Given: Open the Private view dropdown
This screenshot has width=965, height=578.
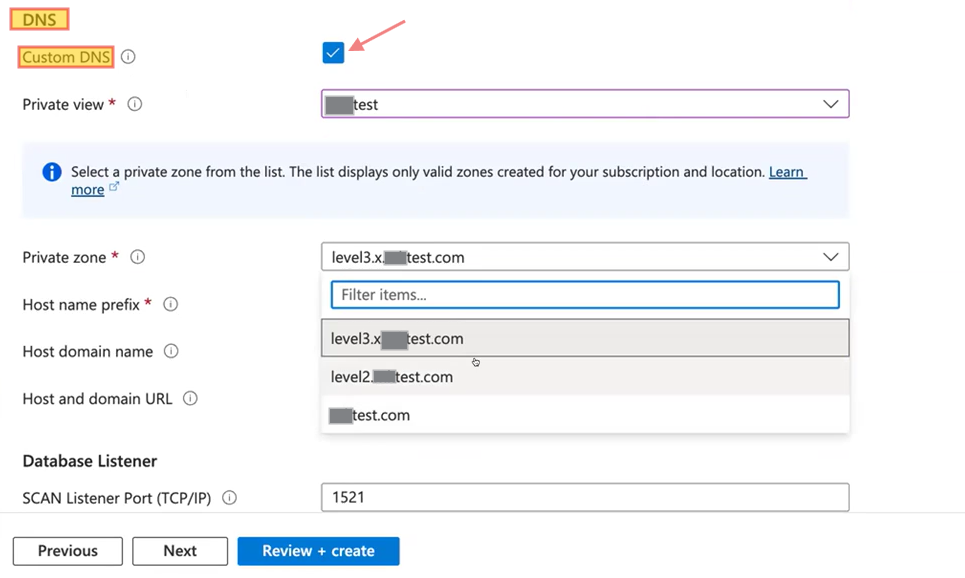Looking at the screenshot, I should click(585, 104).
